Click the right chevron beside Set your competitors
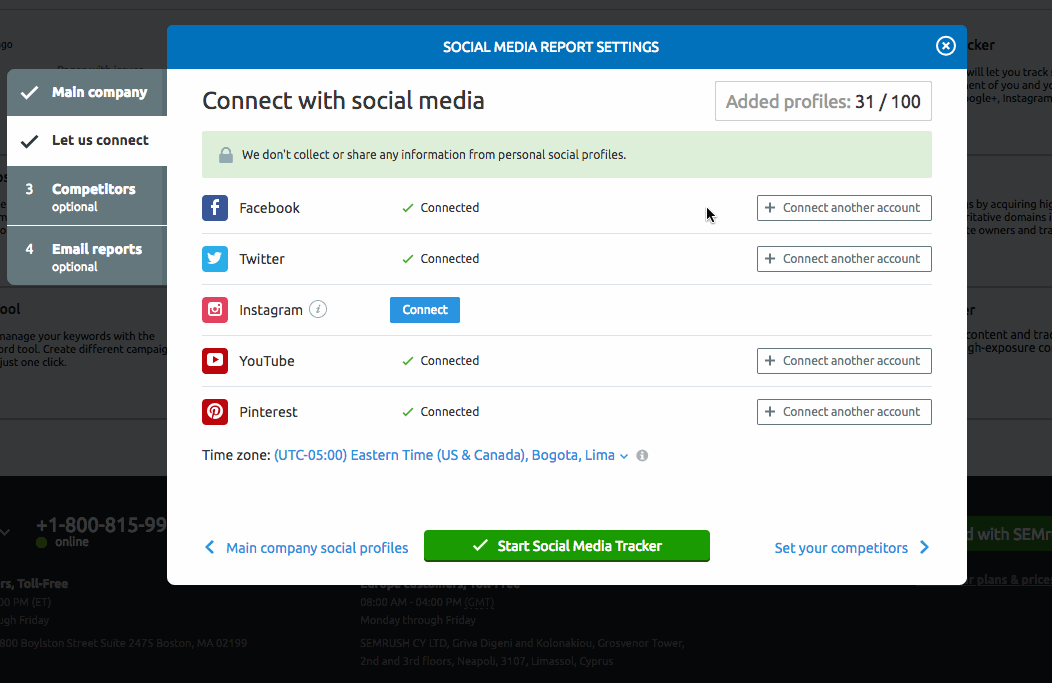1052x683 pixels. pos(925,547)
